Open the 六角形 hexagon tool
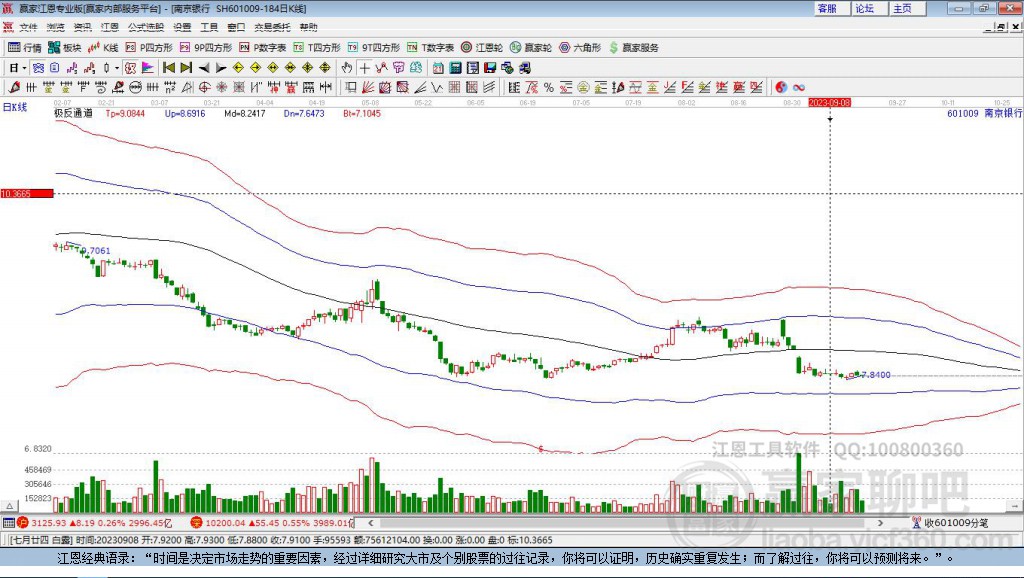Image resolution: width=1024 pixels, height=578 pixels. [x=580, y=48]
